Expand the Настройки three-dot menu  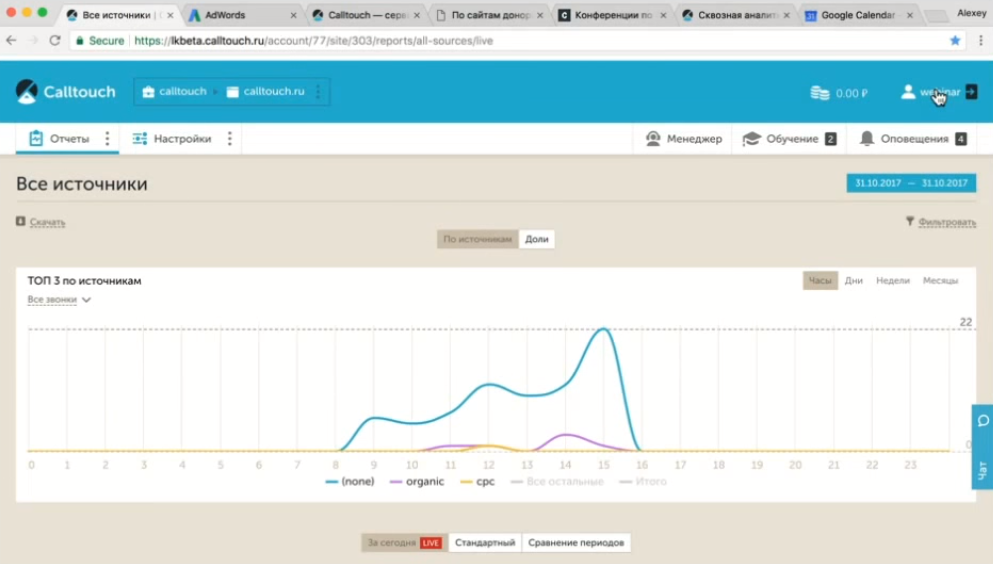[x=230, y=139]
